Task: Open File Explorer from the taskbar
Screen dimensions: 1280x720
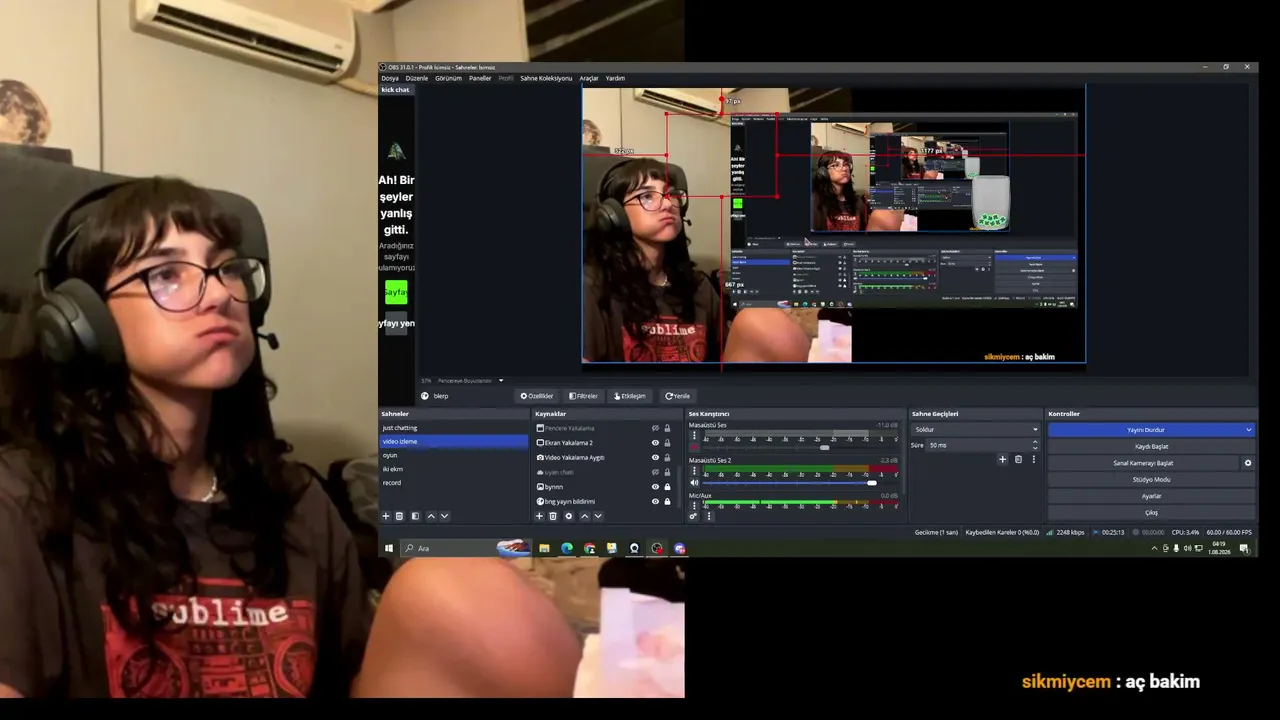Action: tap(544, 548)
